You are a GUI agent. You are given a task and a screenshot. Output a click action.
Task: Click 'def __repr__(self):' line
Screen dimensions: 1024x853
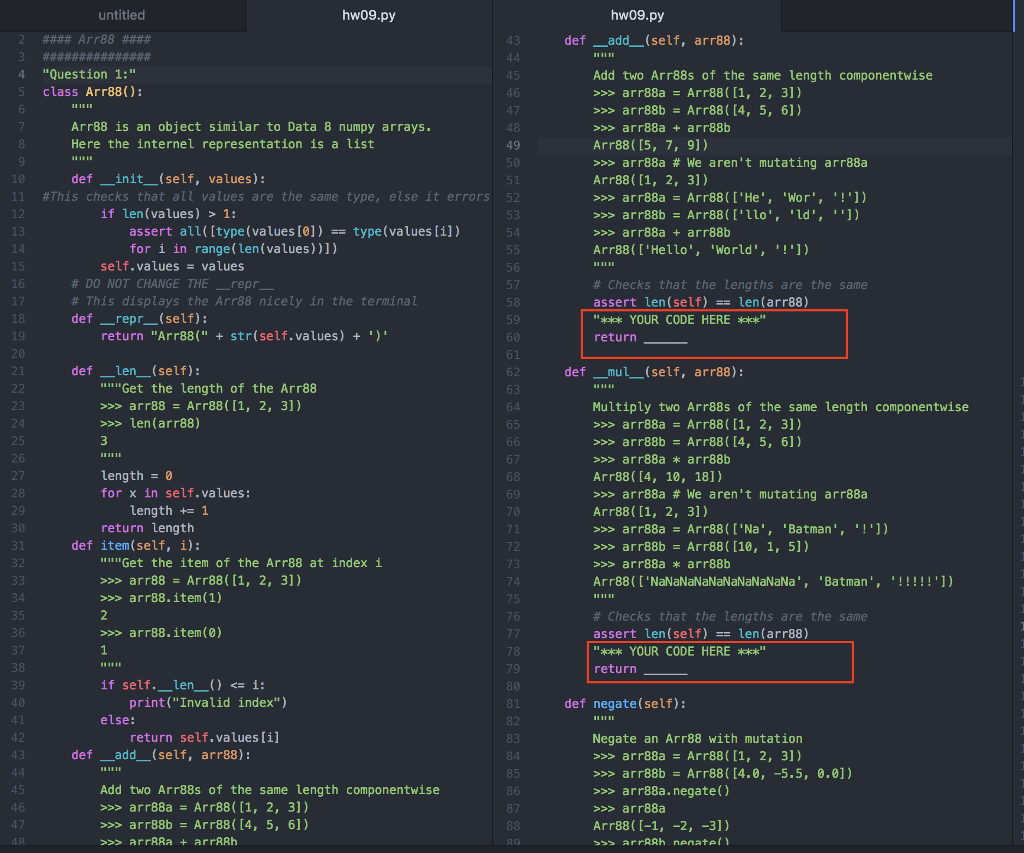(140, 319)
